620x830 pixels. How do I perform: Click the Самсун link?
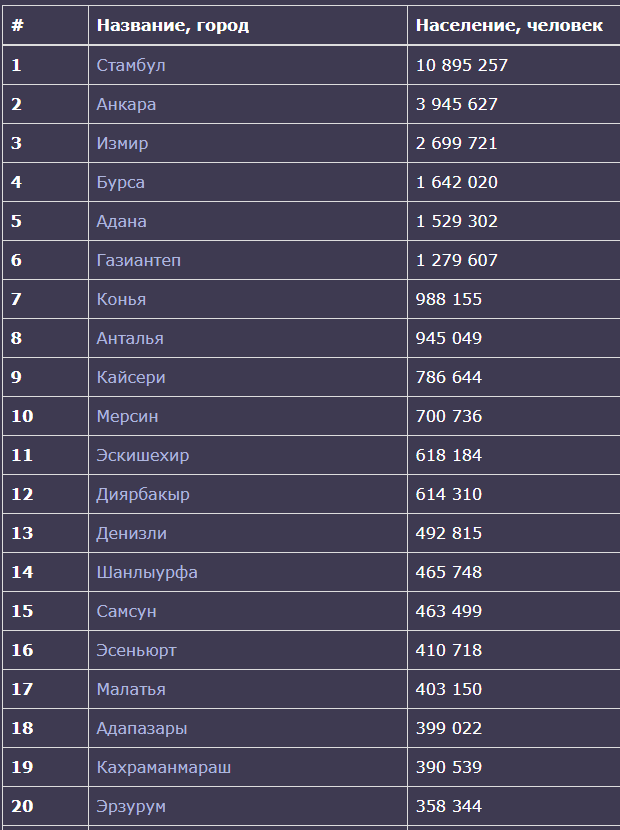click(x=126, y=611)
